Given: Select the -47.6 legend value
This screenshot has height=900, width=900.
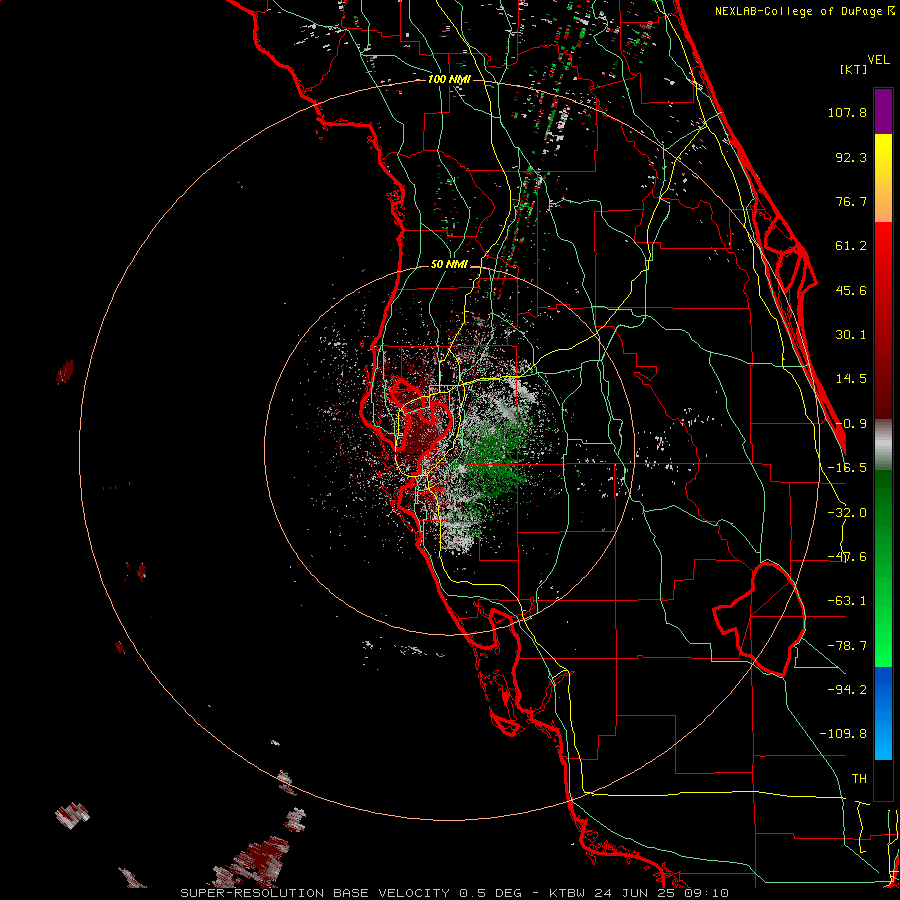Looking at the screenshot, I should pos(847,557).
